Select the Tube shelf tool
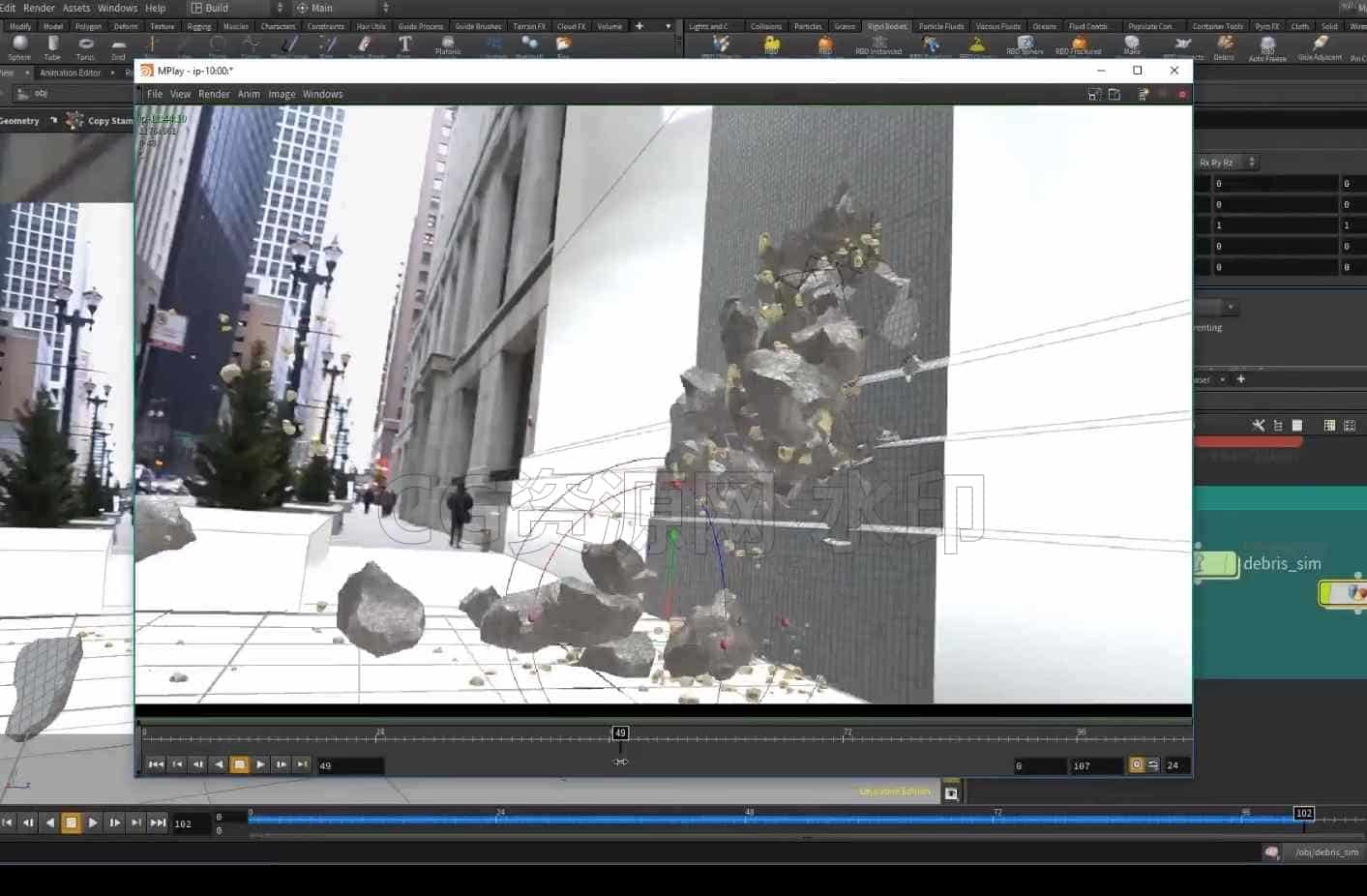The image size is (1367, 896). tap(52, 47)
